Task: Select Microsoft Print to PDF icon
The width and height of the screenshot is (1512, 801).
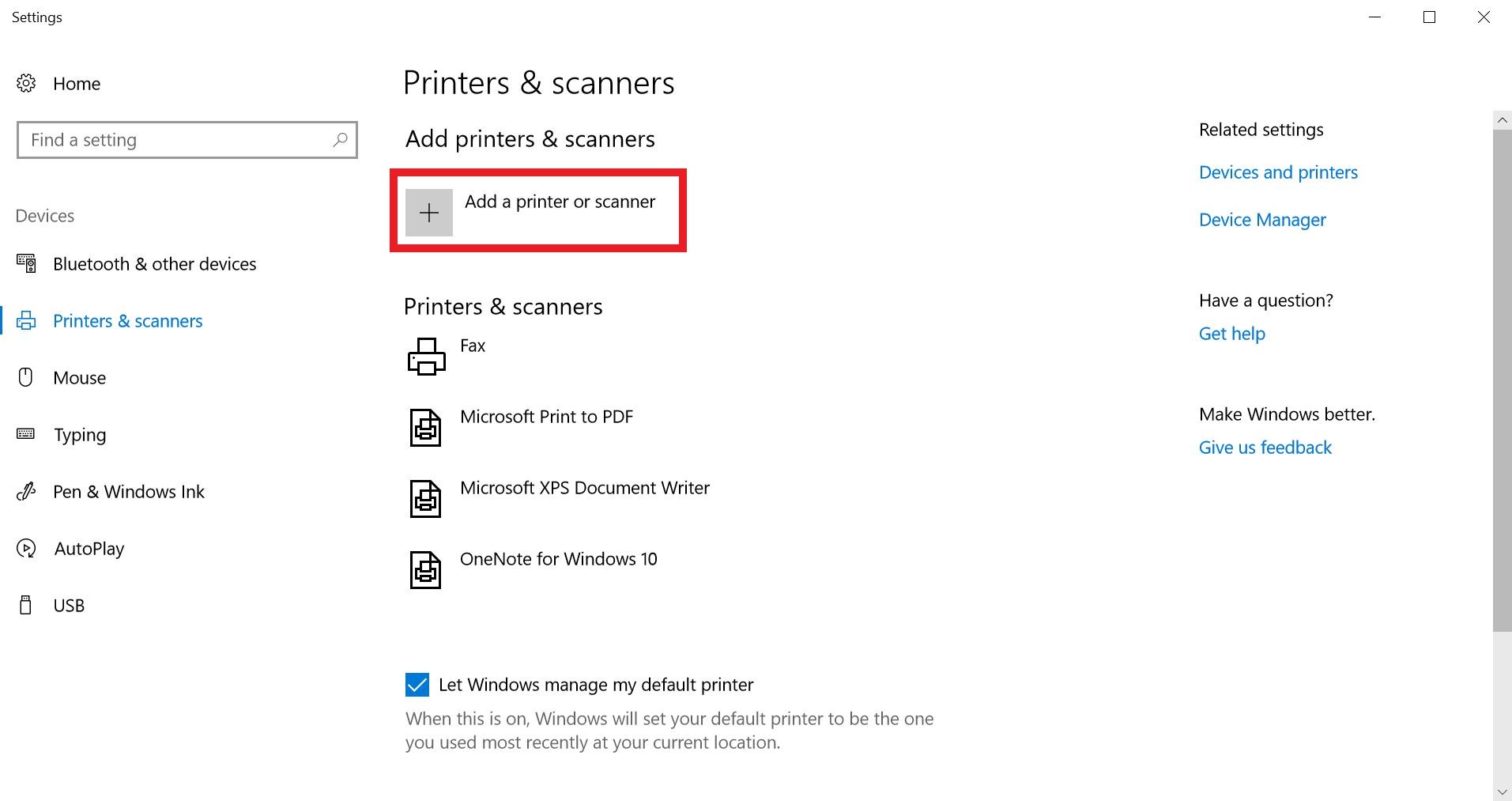Action: point(425,427)
